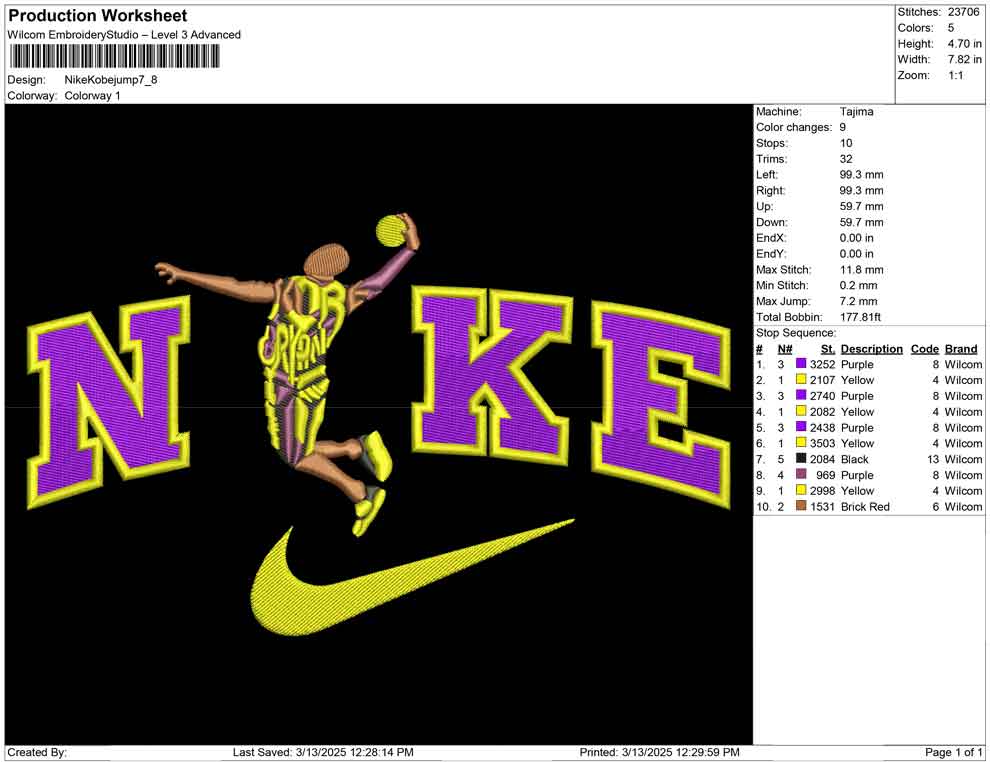
Task: Click the black swatch in stop row 7
Action: coord(801,458)
